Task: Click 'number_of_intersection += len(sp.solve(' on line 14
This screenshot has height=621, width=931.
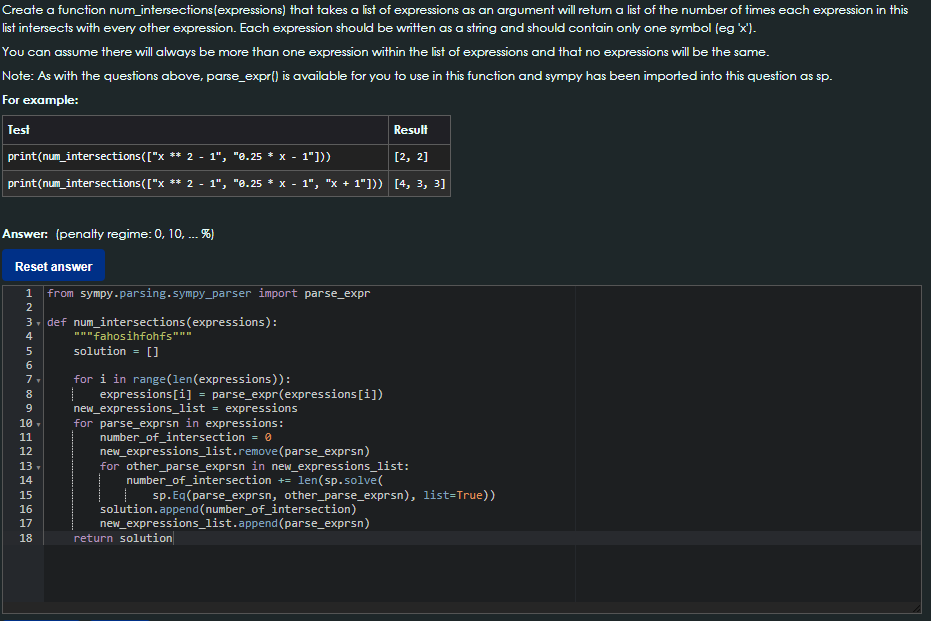Action: click(x=255, y=480)
